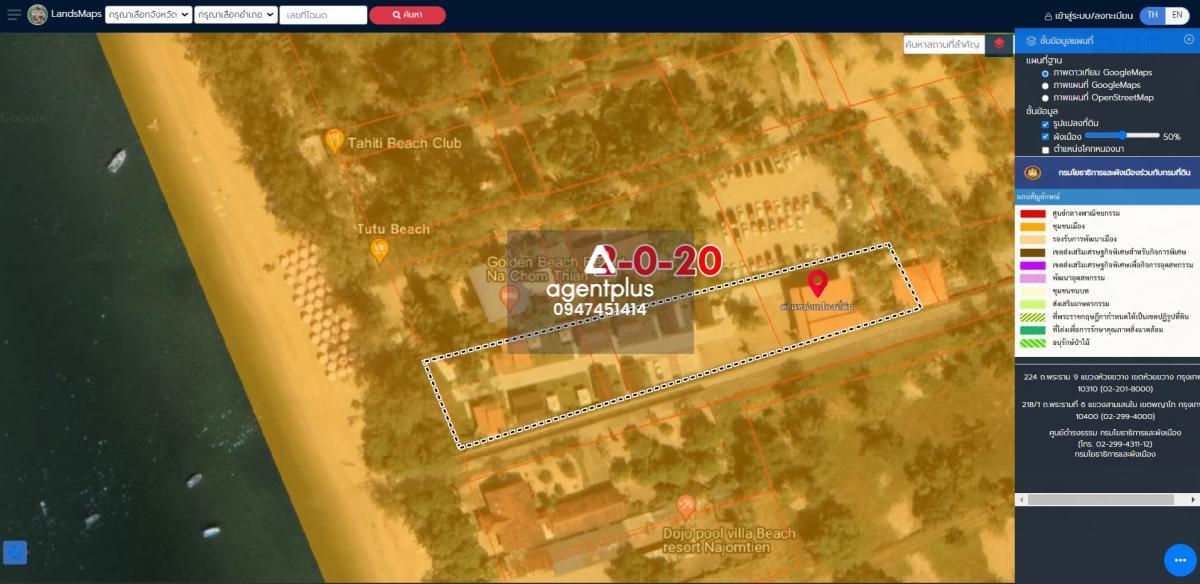Select OpenStreetMap base map
Image resolution: width=1200 pixels, height=584 pixels.
click(x=1045, y=98)
